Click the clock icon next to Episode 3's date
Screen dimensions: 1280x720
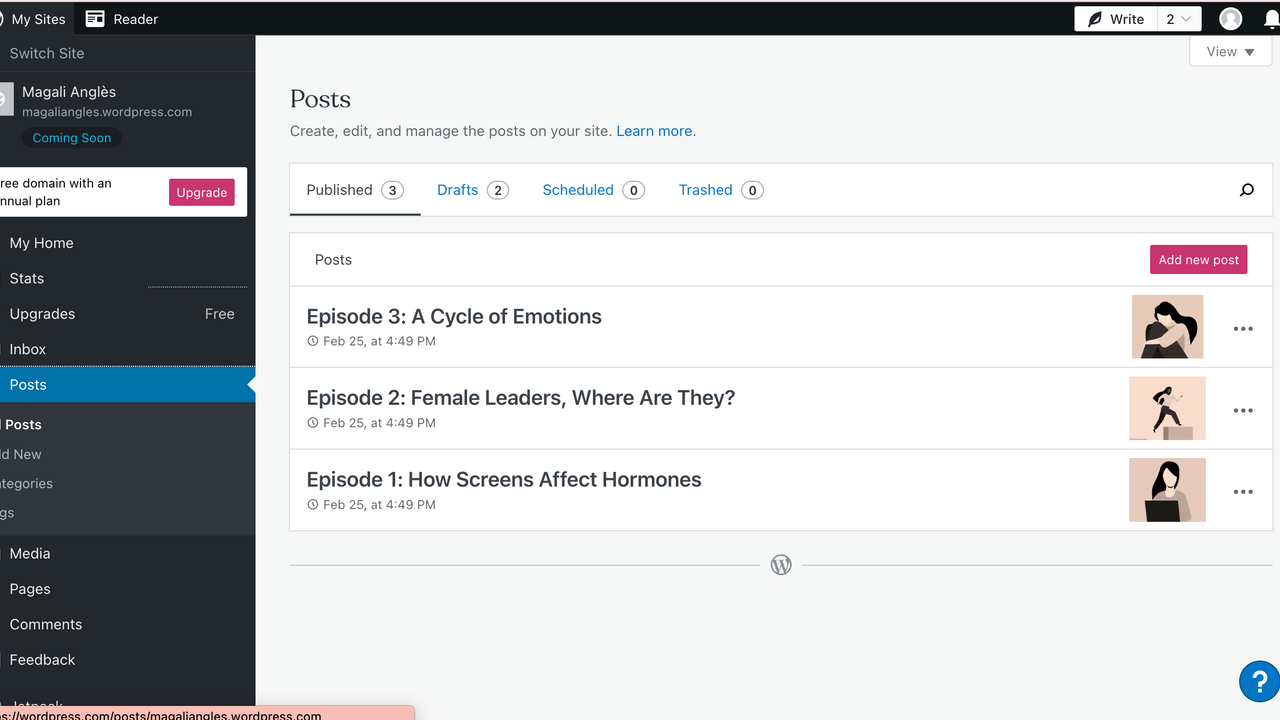(x=313, y=340)
